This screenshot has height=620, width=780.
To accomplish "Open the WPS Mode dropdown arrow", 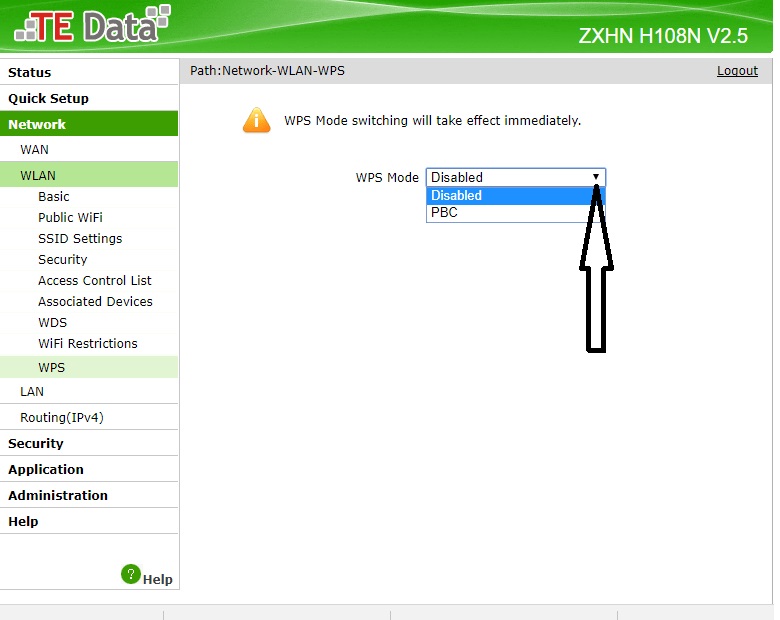I will pos(595,177).
